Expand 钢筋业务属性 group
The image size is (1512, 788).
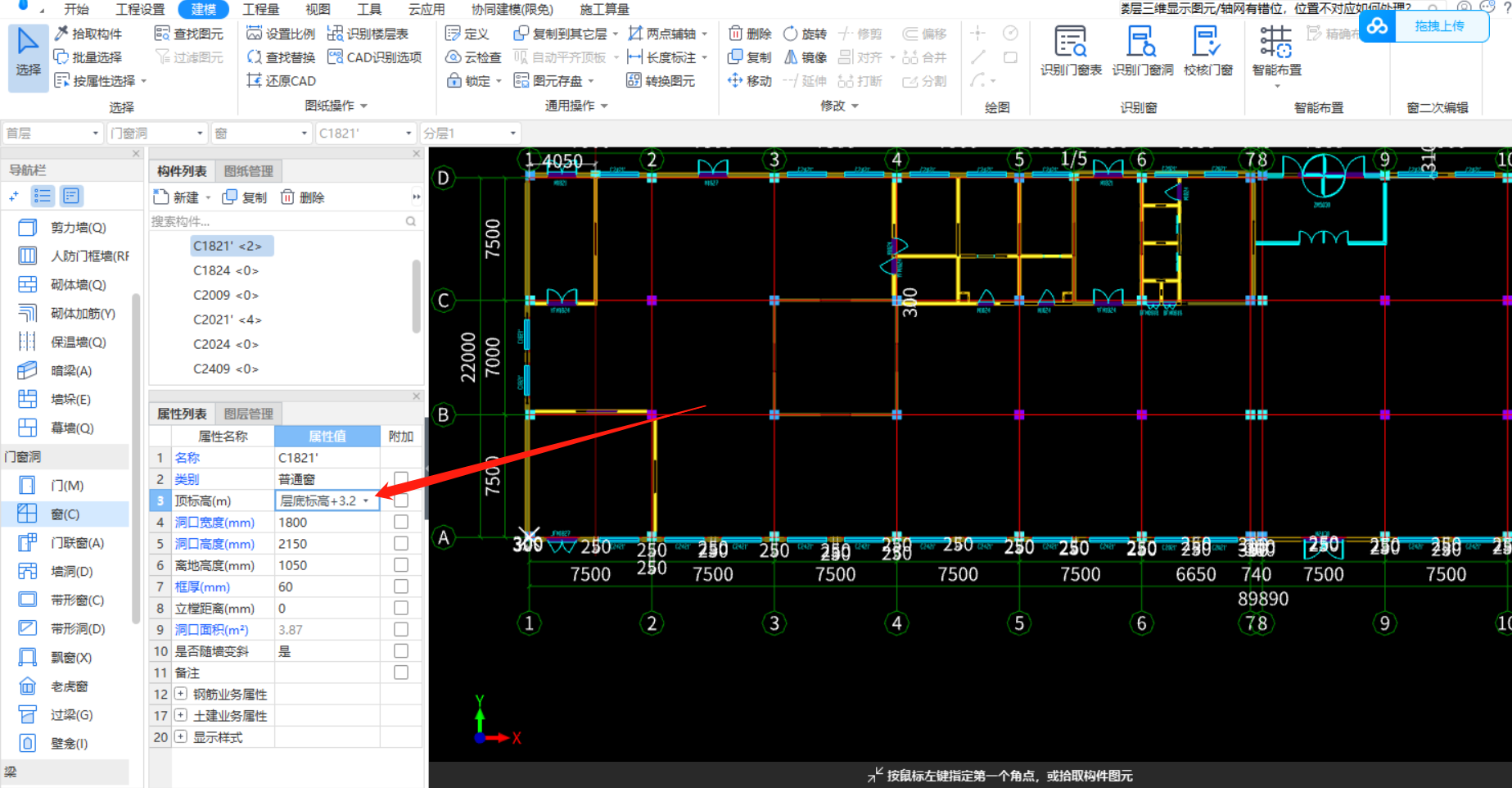[x=181, y=694]
